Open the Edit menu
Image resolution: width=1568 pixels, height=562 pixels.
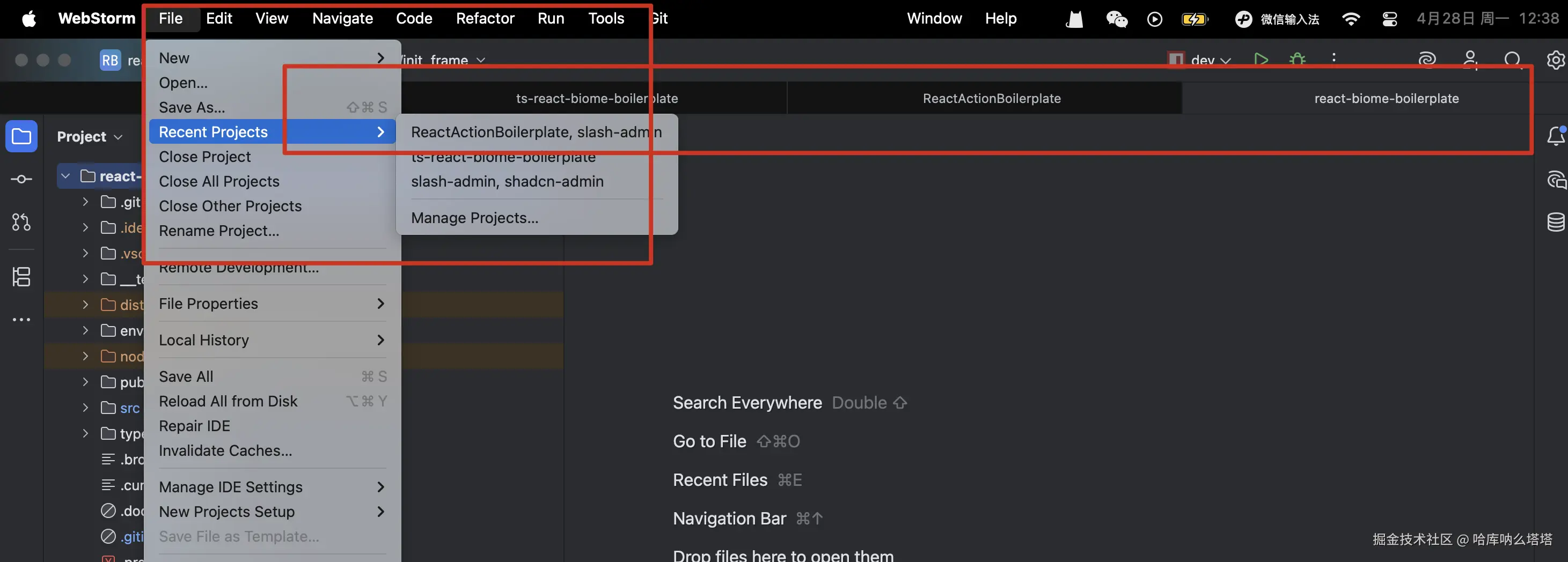(219, 18)
